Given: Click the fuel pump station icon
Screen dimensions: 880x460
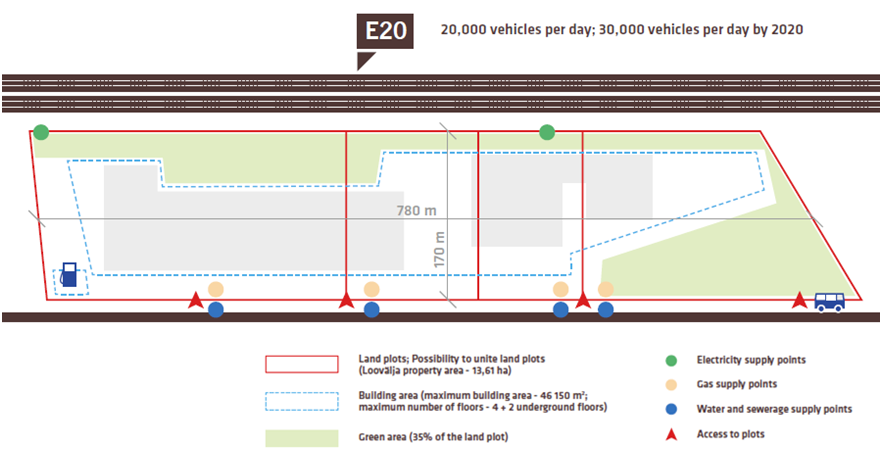Looking at the screenshot, I should [x=69, y=275].
